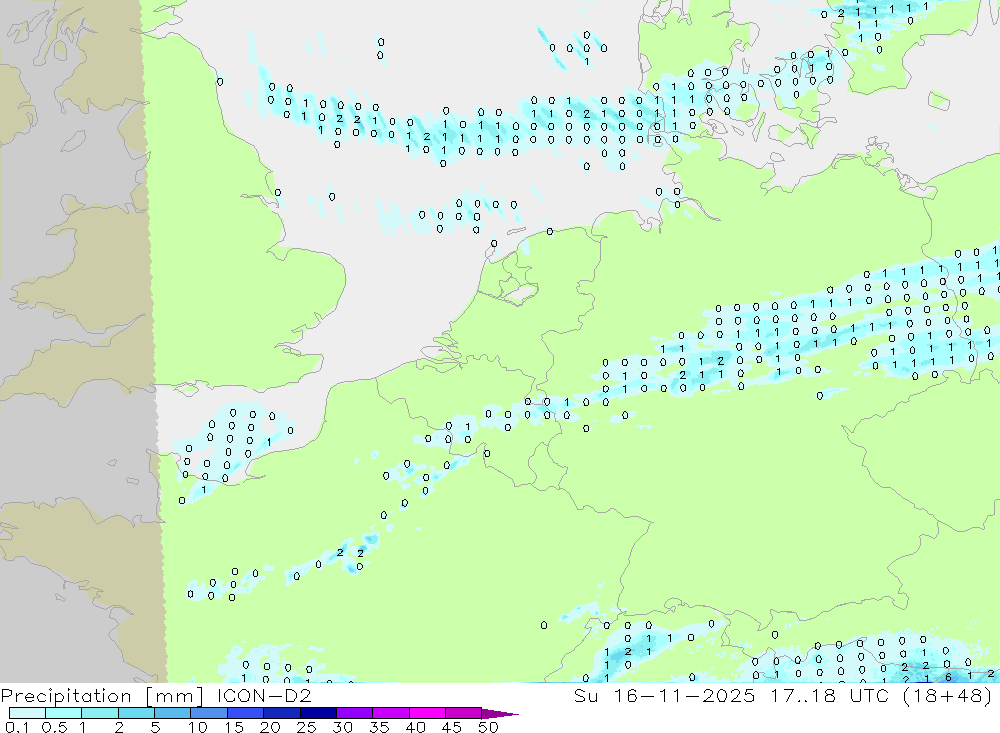The height and width of the screenshot is (733, 1000).
Task: Select the 5–10 mm legend color swatch
Action: (x=173, y=713)
